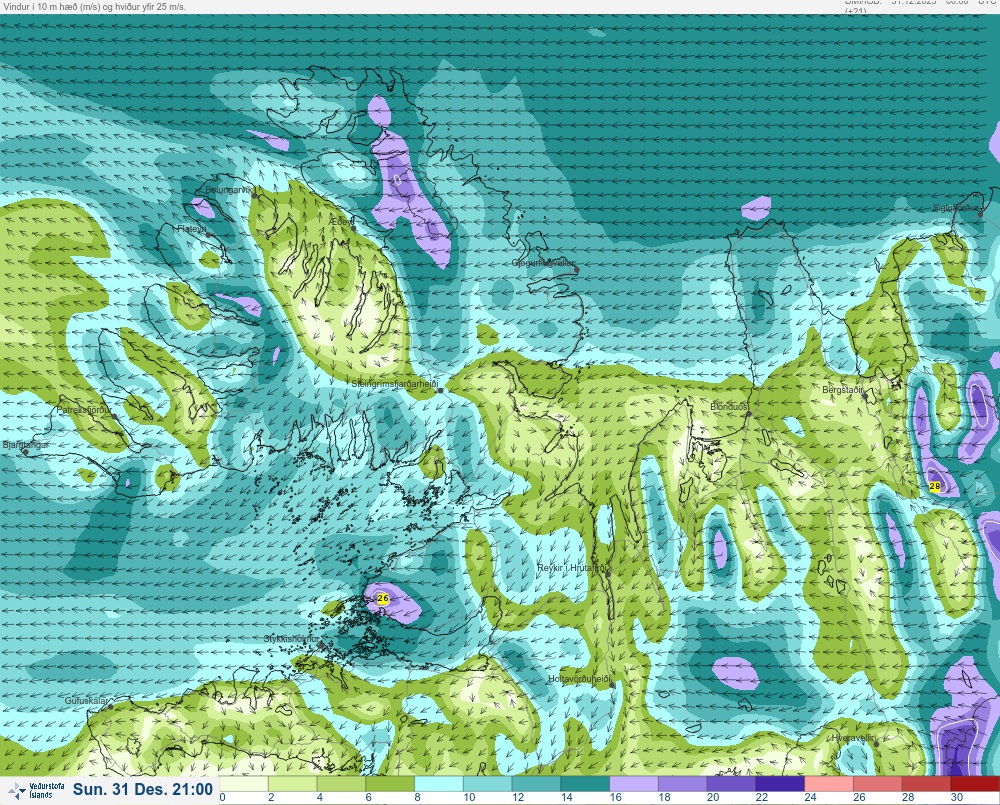Click the Bolungarvík station label
Screen dimensions: 1000x805
[230, 190]
